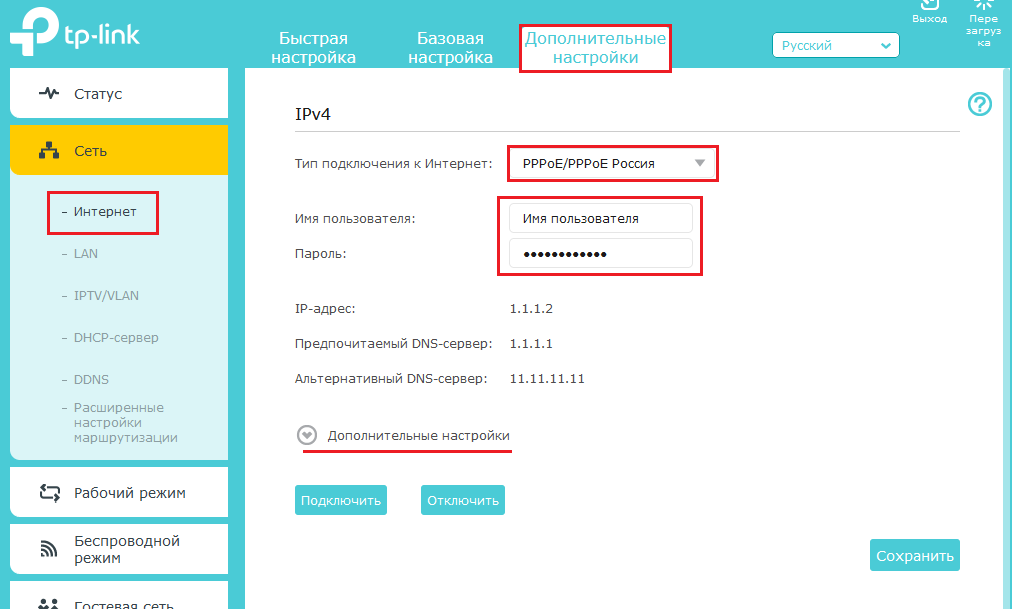The width and height of the screenshot is (1012, 609).
Task: Click the Сеть network icon
Action: pyautogui.click(x=49, y=151)
